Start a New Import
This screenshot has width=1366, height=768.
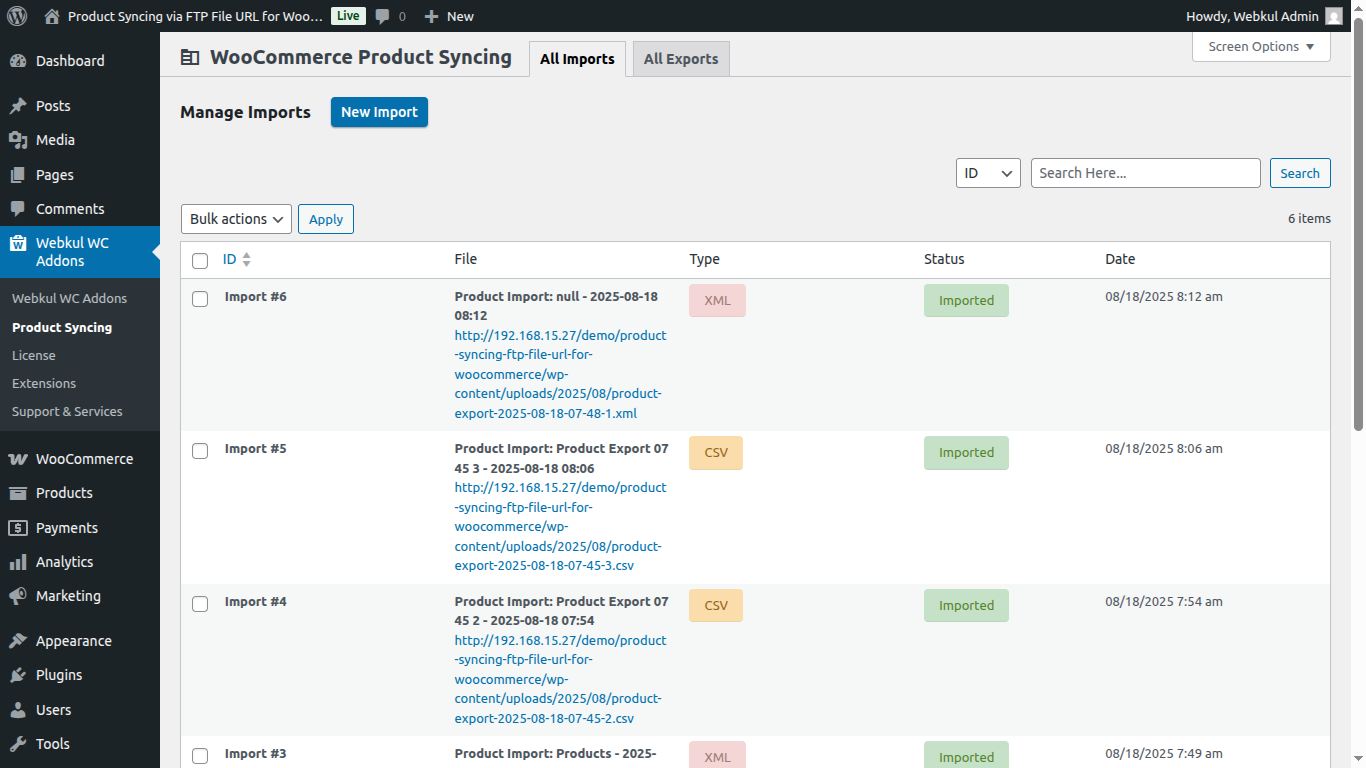click(379, 112)
